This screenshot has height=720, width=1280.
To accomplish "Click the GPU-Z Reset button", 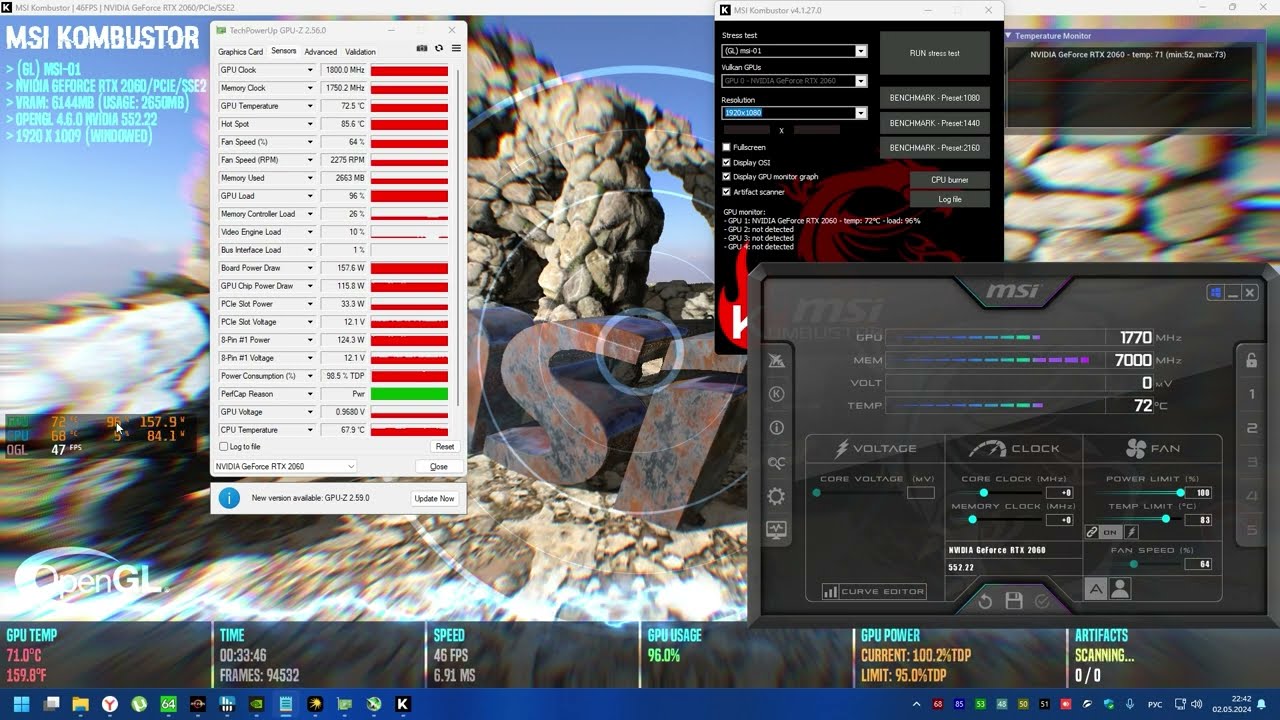I will tap(445, 447).
